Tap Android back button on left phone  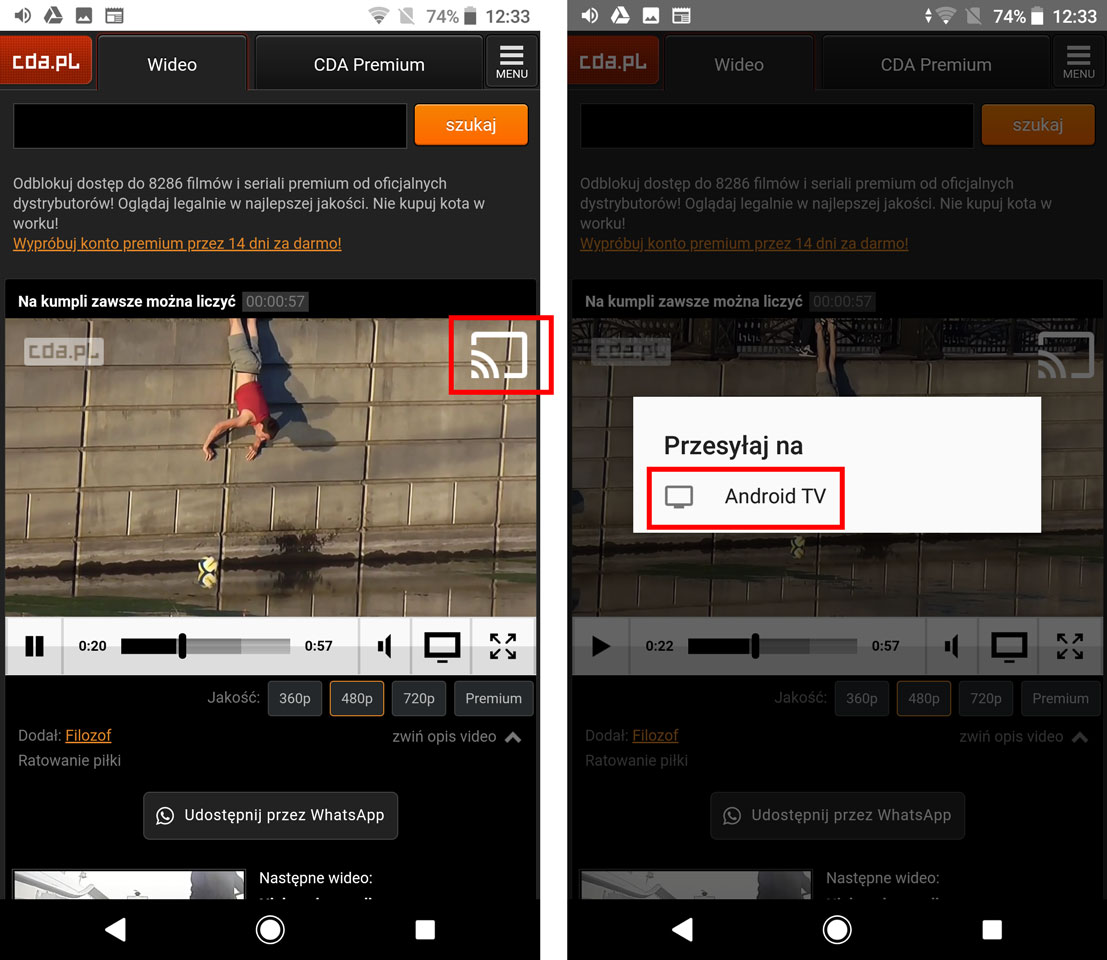point(116,930)
